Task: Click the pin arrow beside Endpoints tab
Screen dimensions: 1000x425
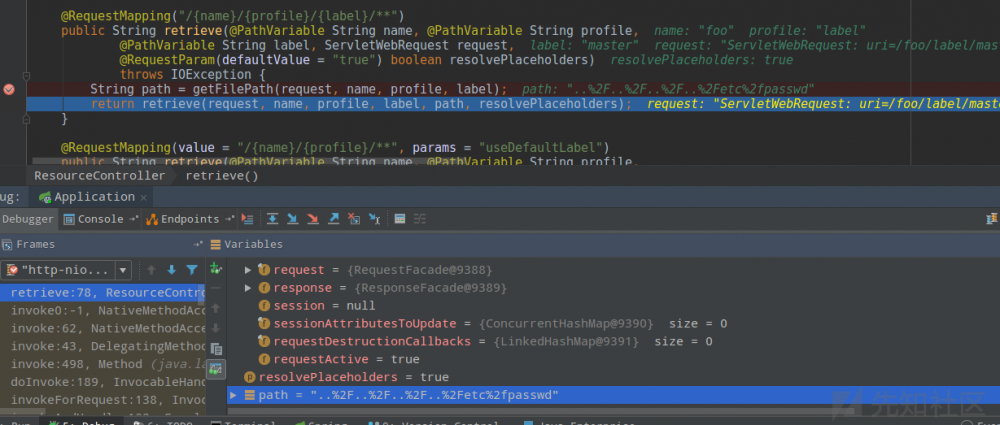Action: (x=230, y=219)
